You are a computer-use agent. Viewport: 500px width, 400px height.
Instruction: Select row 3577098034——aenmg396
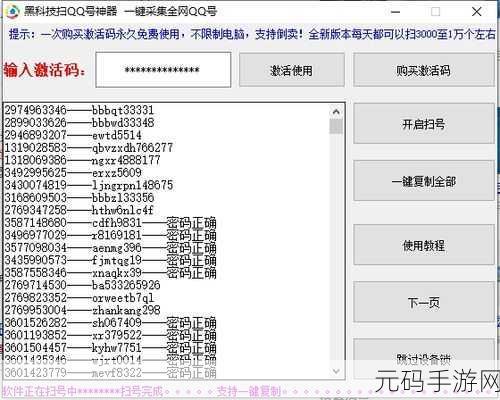click(110, 248)
